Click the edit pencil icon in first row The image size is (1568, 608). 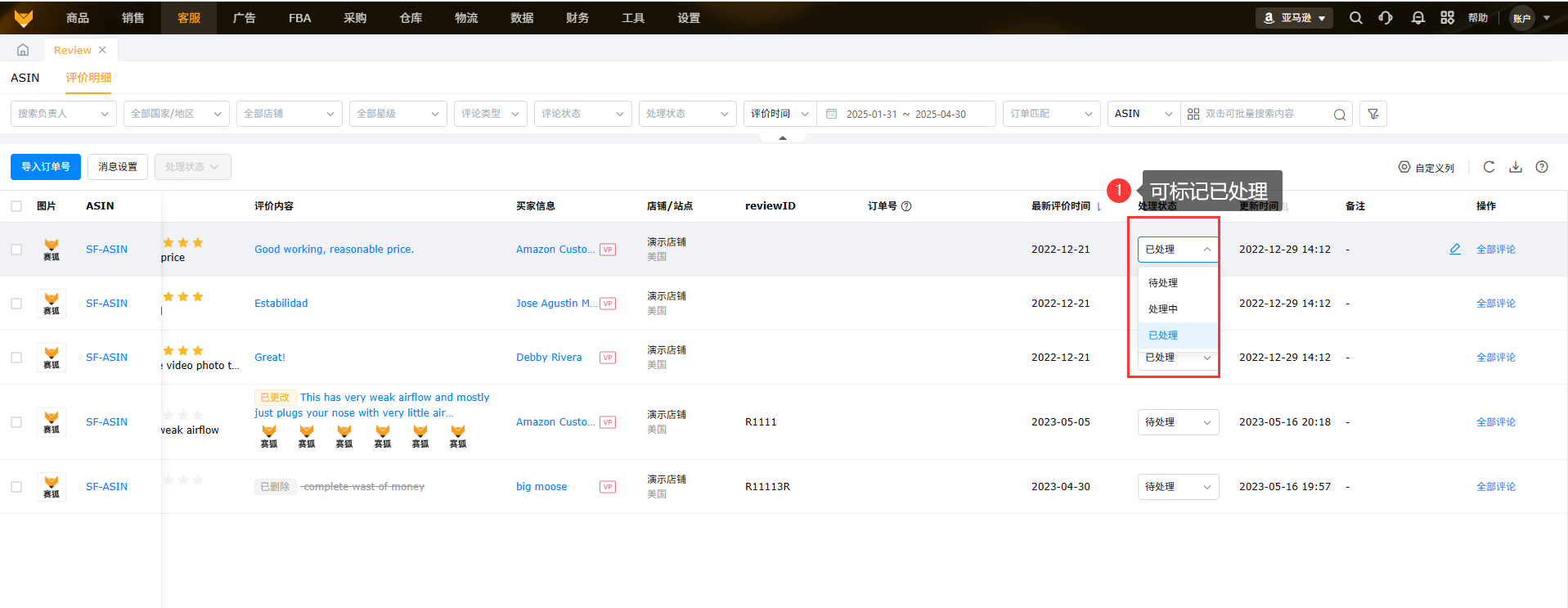pos(1455,249)
